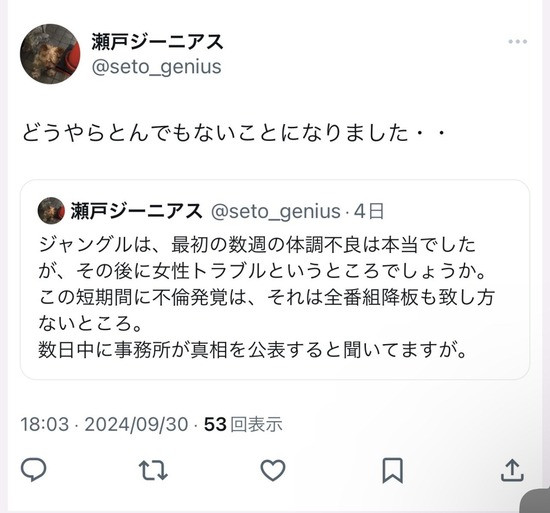Open the @seto_genius handle in quoted tweet

[276, 211]
